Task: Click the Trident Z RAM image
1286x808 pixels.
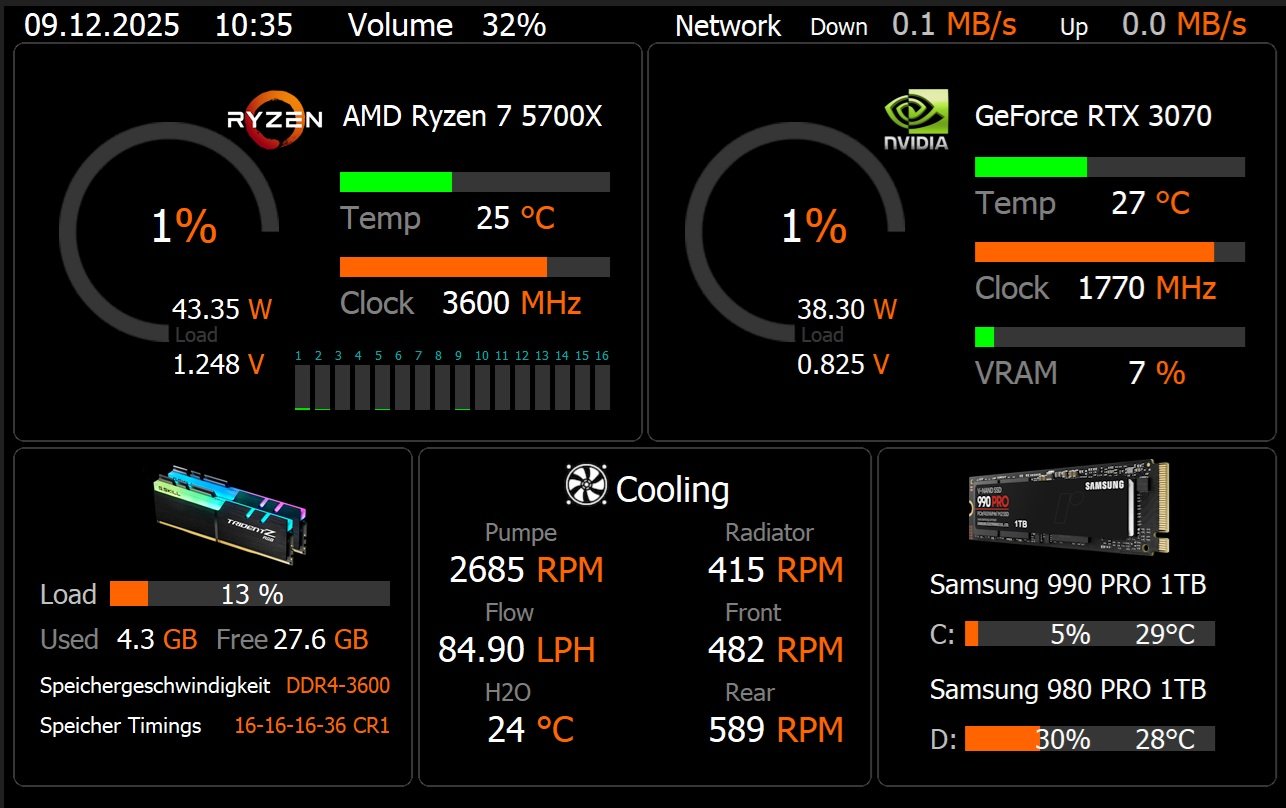Action: click(233, 509)
